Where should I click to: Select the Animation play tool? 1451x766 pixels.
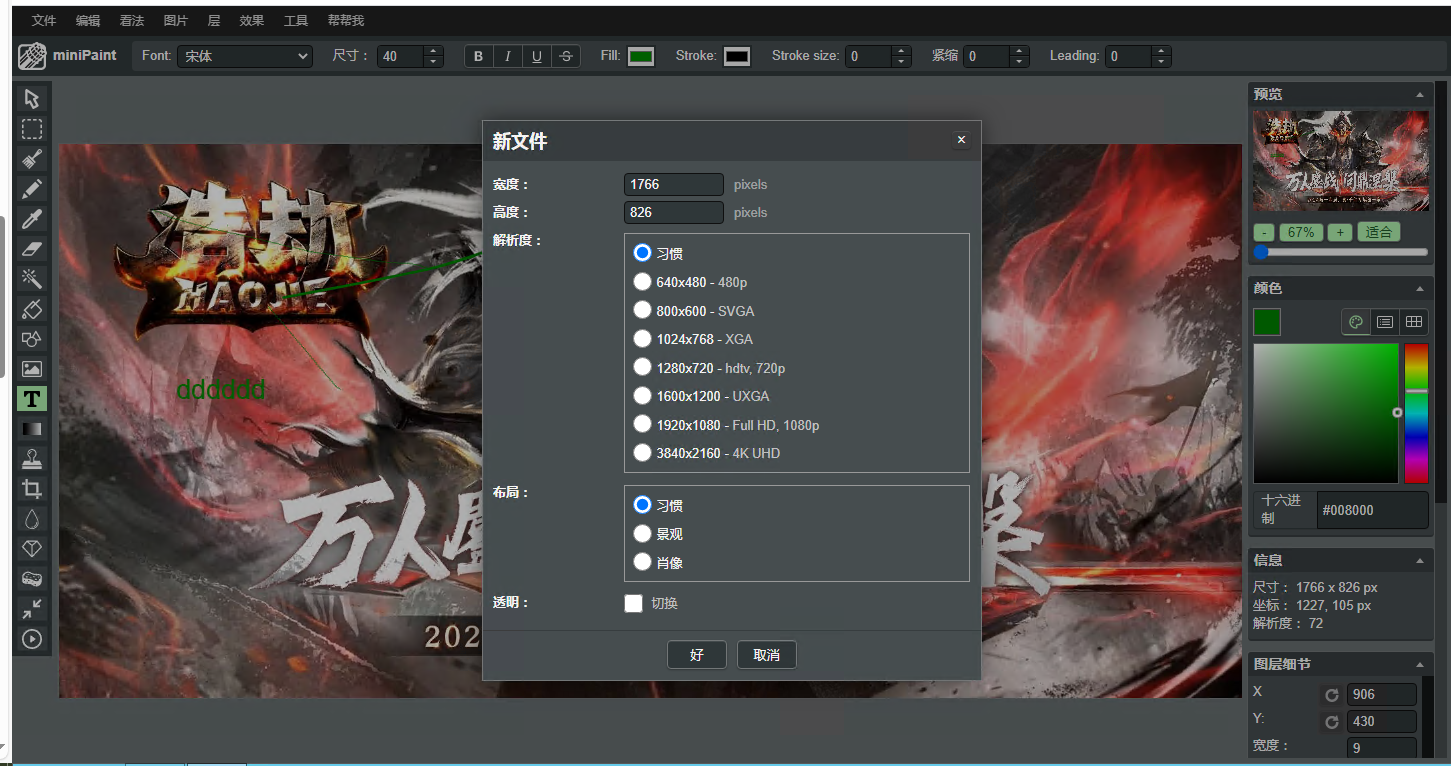[32, 638]
